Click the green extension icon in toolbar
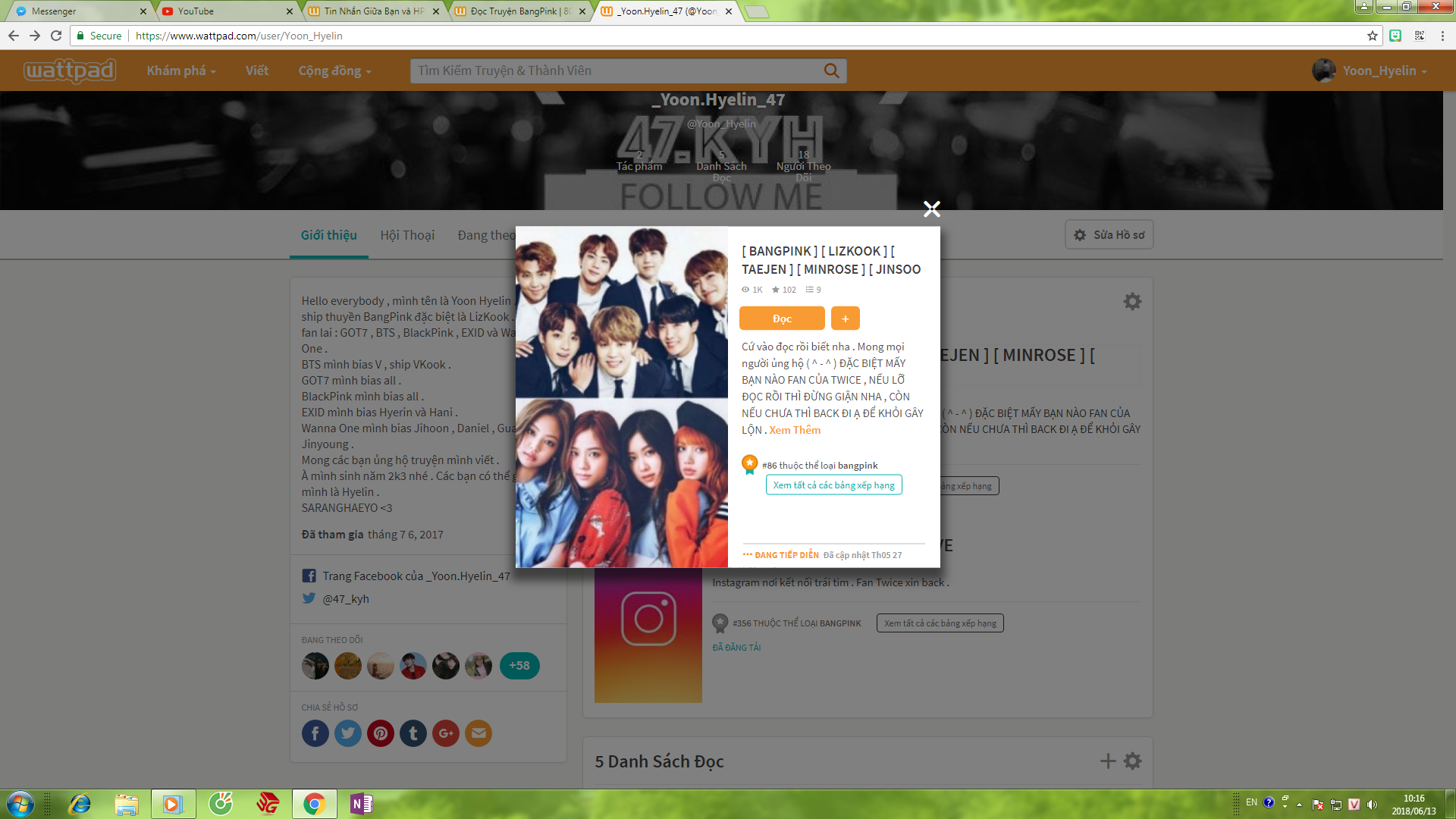The width and height of the screenshot is (1456, 819). [1395, 36]
